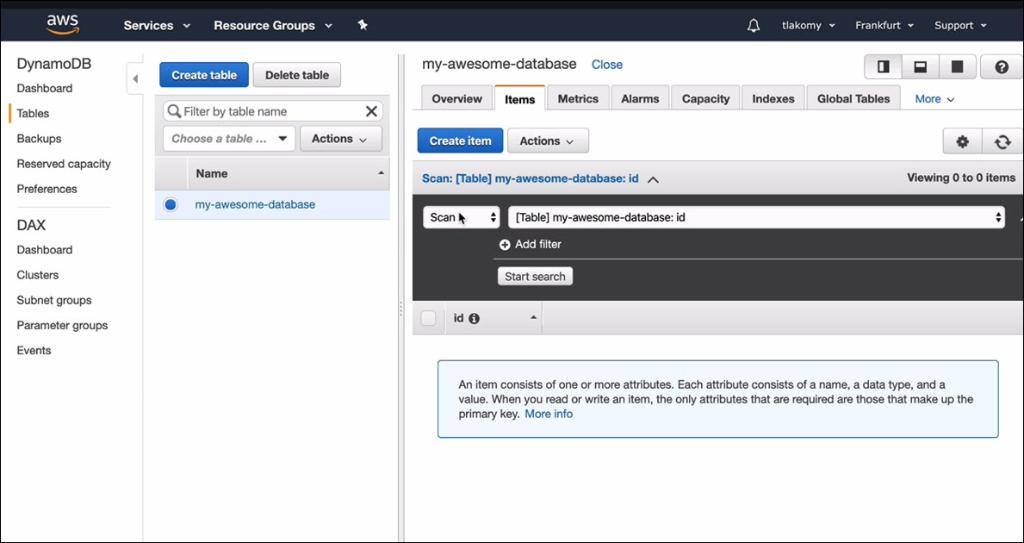Switch to the Global Tables tab

854,99
